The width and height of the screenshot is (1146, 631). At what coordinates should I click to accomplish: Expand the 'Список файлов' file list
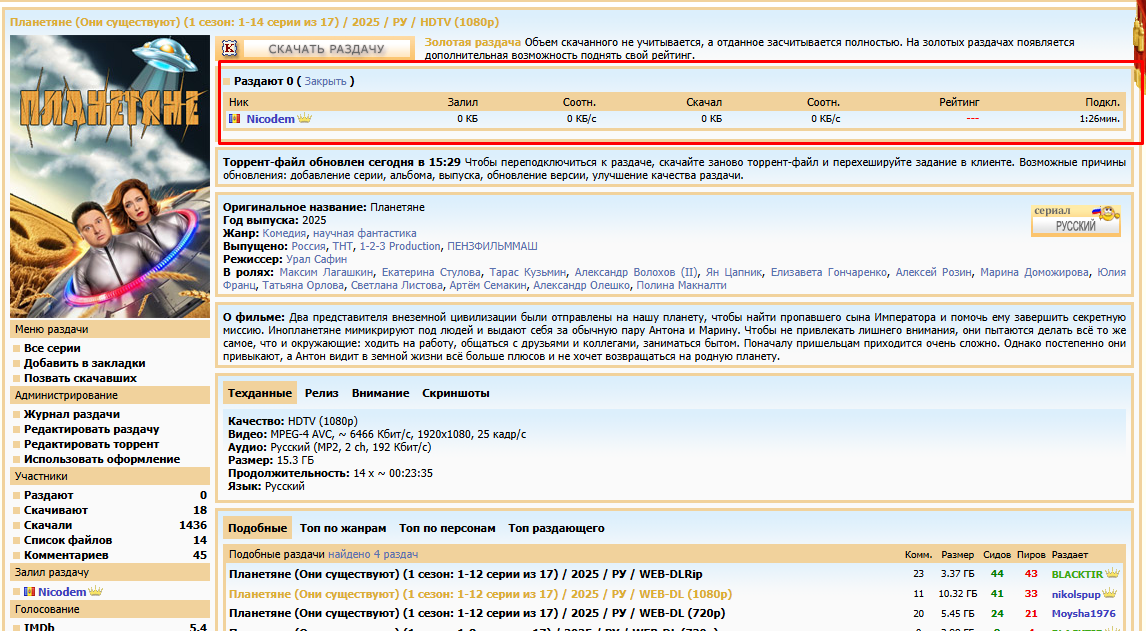59,540
